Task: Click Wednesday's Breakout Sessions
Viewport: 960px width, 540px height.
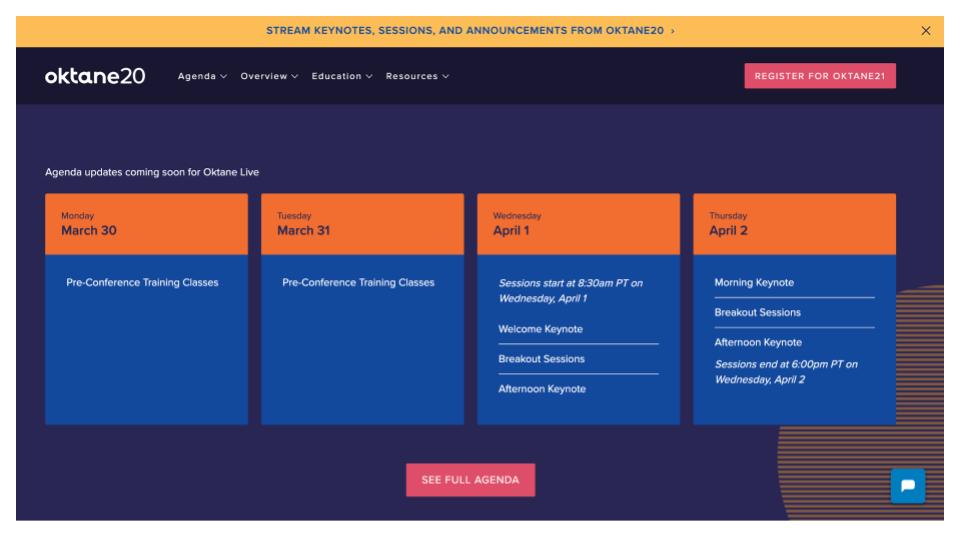Action: (541, 359)
